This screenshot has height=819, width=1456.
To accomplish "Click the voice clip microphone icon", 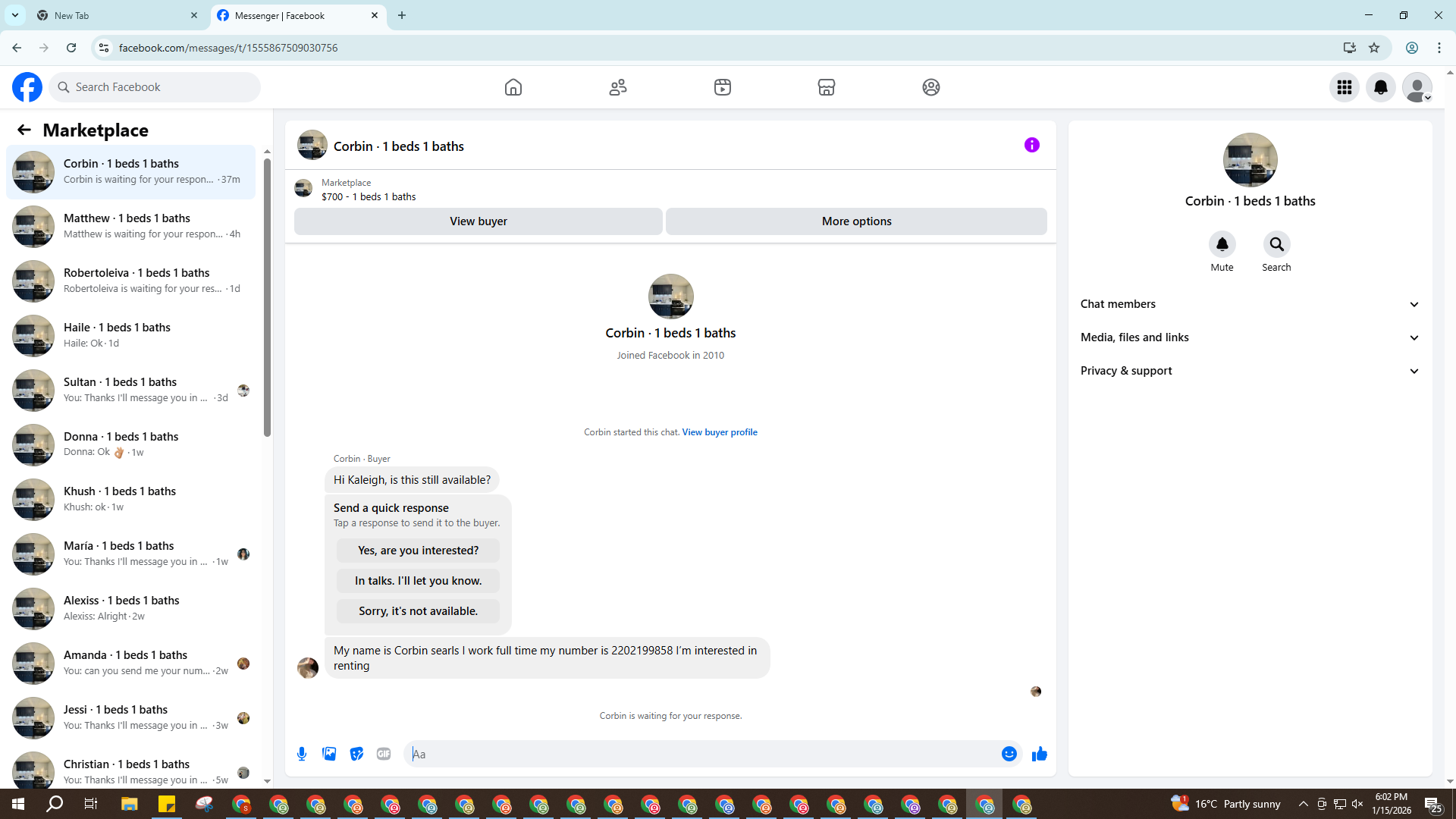I will (302, 754).
